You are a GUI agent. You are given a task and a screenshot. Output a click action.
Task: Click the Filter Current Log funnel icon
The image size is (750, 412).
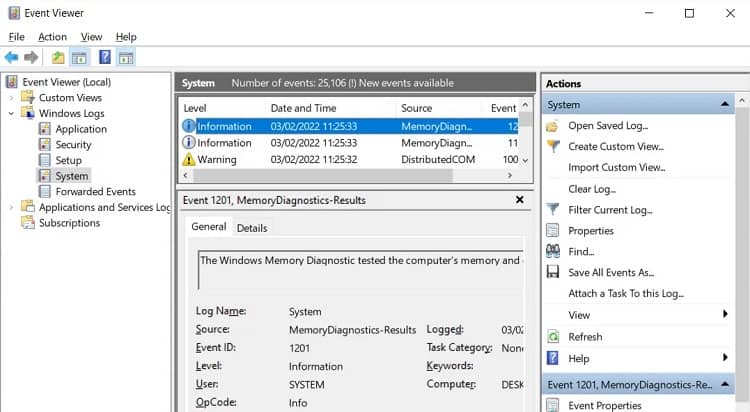tap(553, 210)
